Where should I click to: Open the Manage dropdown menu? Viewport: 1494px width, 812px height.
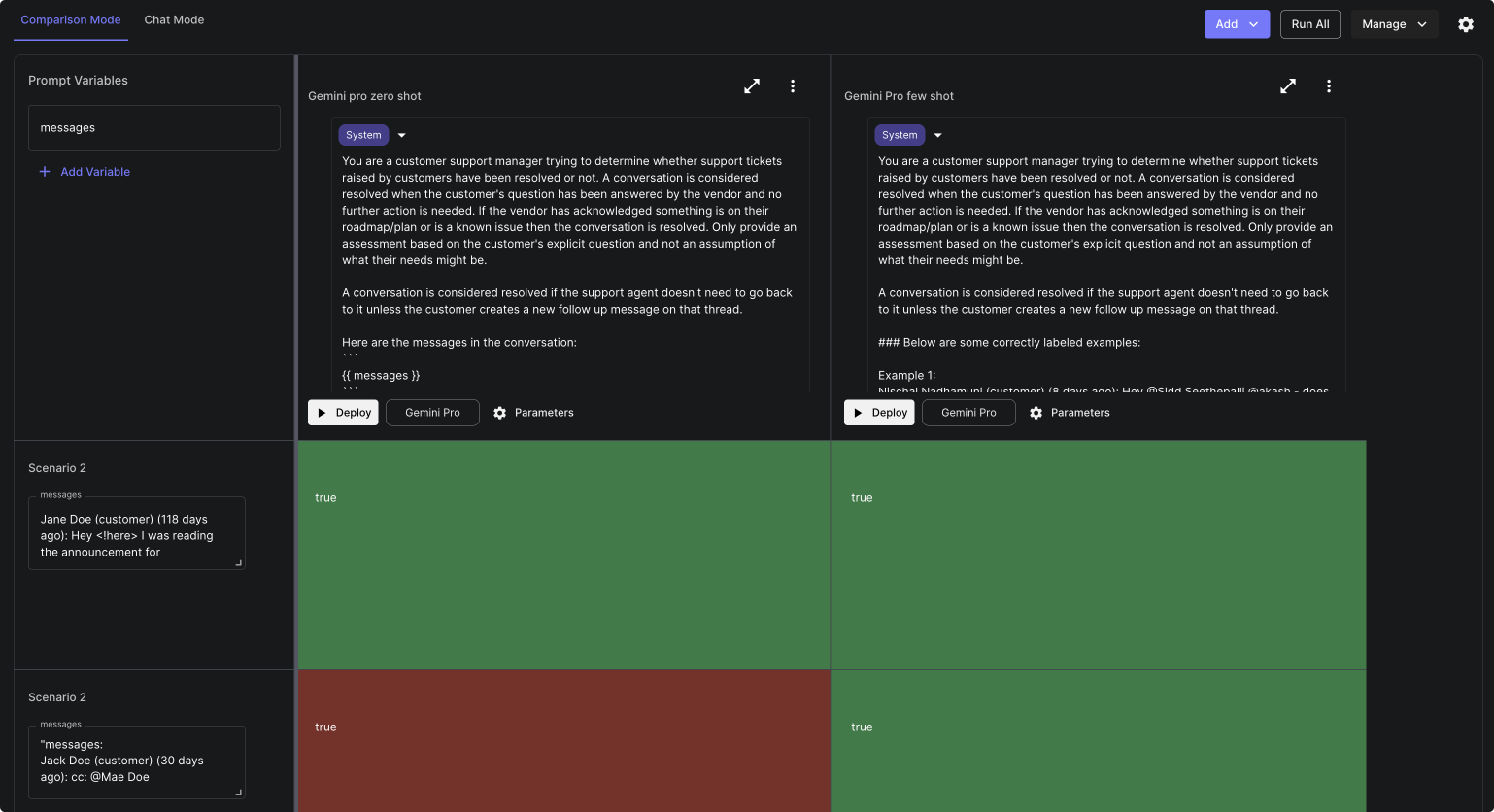click(x=1395, y=24)
